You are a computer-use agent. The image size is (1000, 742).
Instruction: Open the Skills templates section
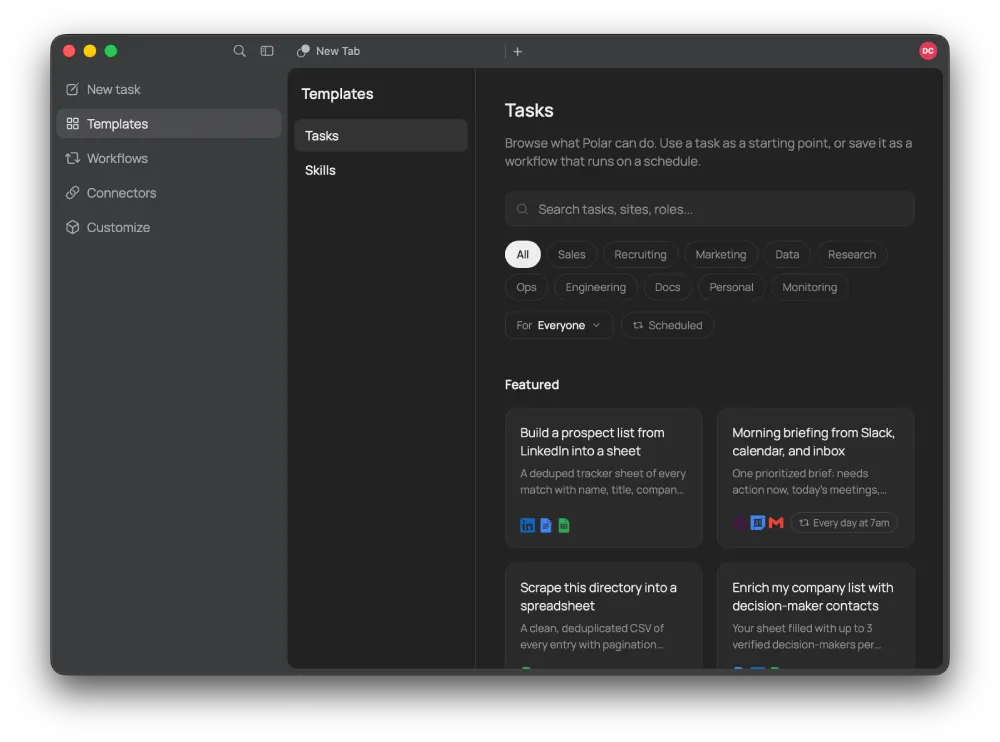point(381,170)
